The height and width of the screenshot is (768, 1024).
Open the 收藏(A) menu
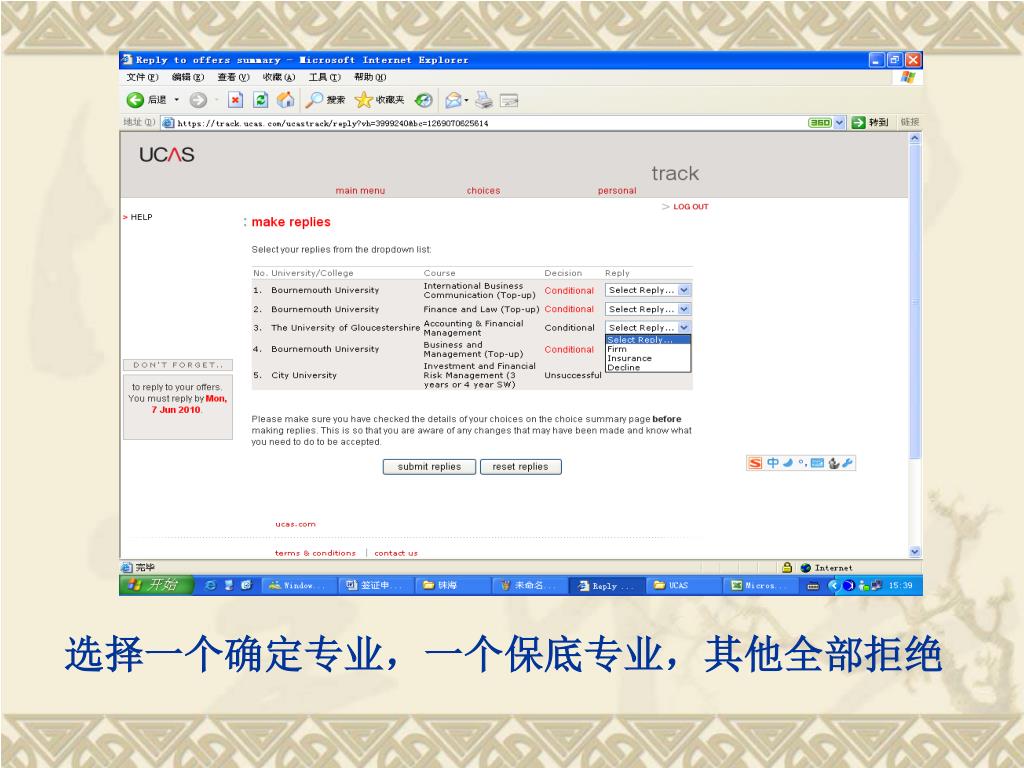coord(279,77)
